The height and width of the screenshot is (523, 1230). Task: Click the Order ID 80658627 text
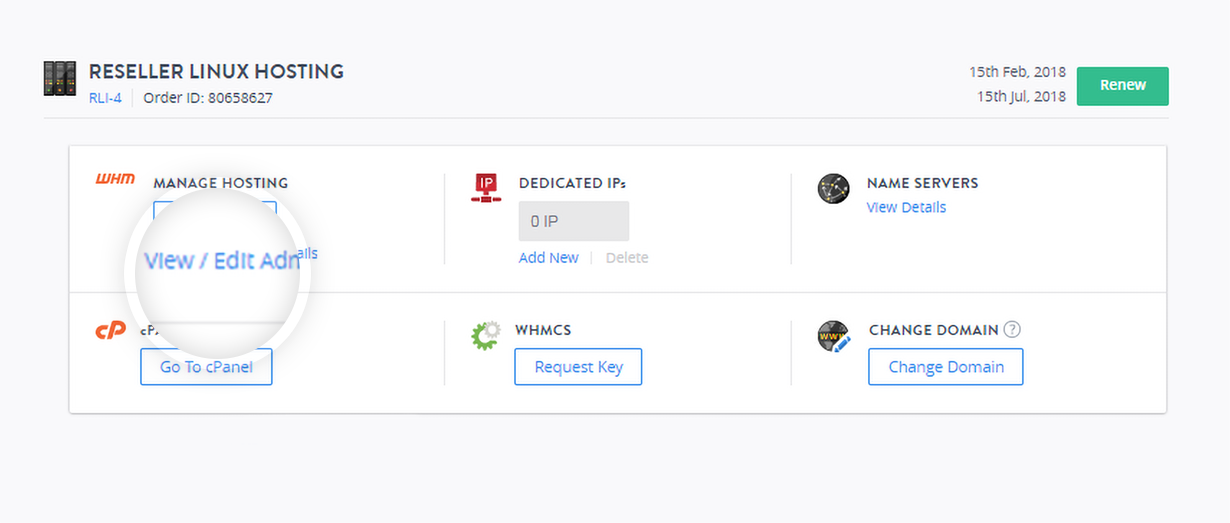click(208, 98)
